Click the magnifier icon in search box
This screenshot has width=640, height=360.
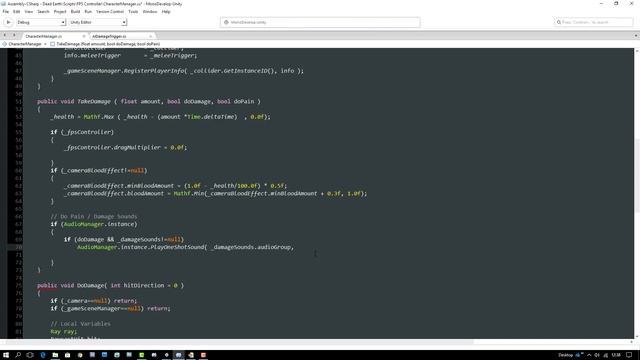559,22
